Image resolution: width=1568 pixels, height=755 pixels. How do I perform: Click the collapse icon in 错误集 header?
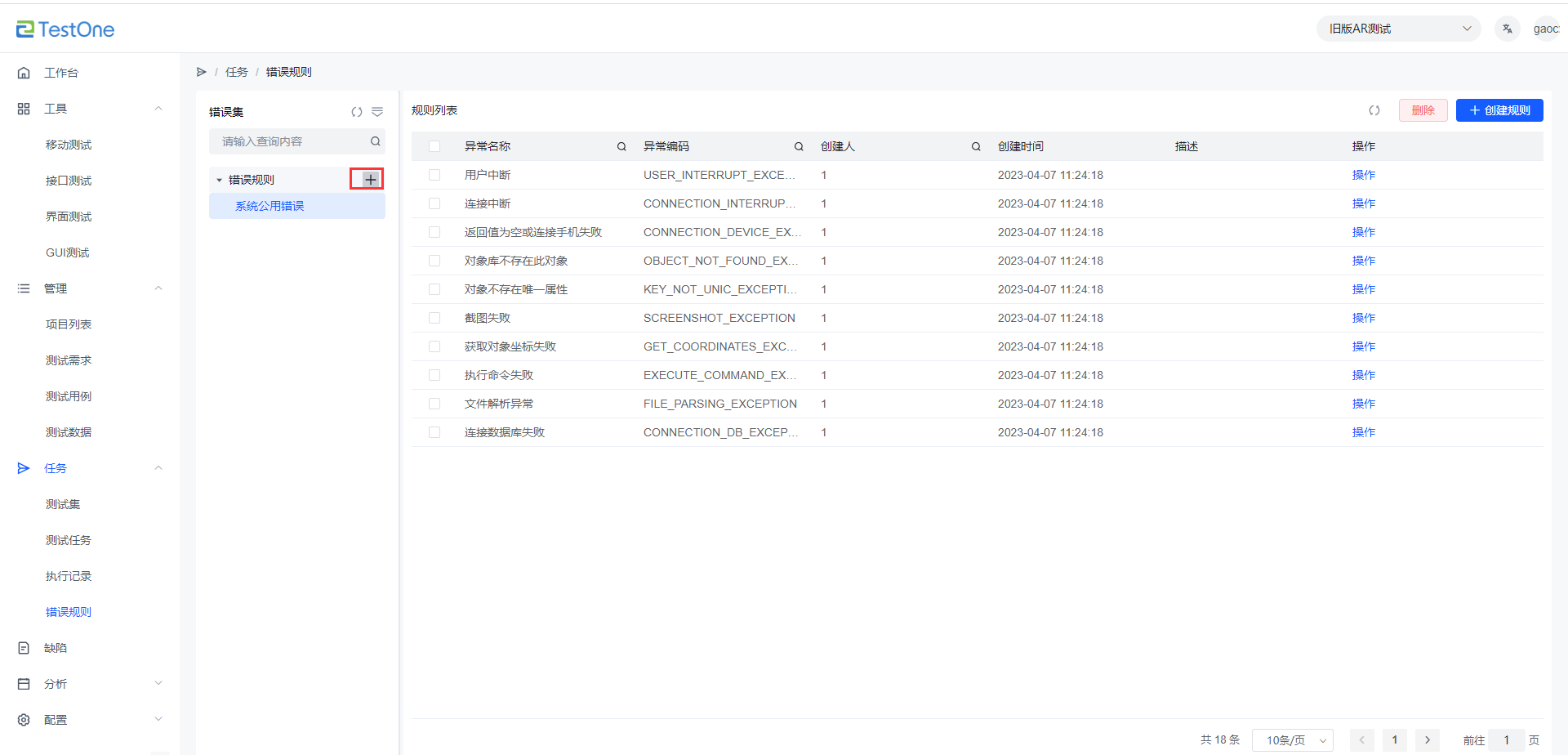pos(377,112)
